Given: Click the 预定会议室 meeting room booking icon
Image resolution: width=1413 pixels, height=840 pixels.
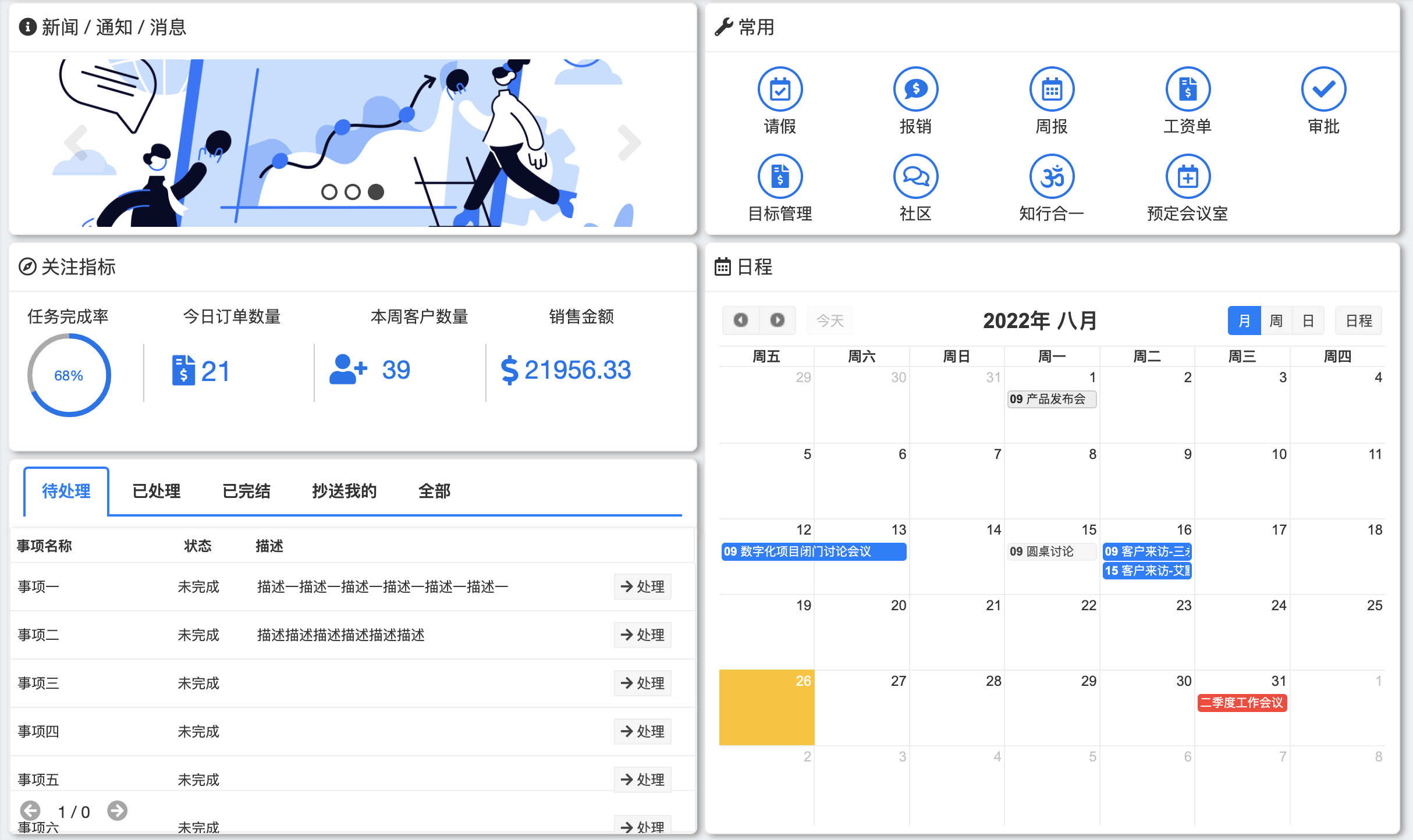Looking at the screenshot, I should click(1187, 177).
